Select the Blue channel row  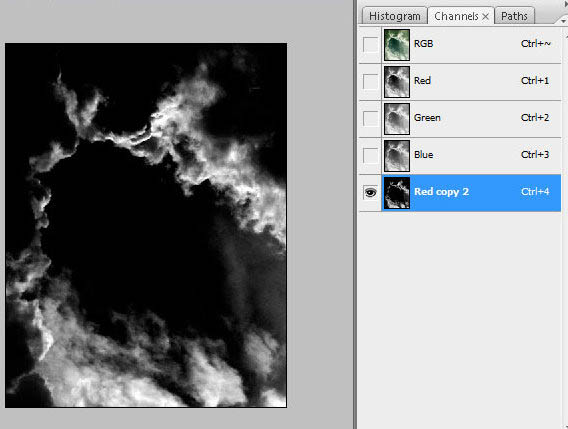[x=460, y=156]
